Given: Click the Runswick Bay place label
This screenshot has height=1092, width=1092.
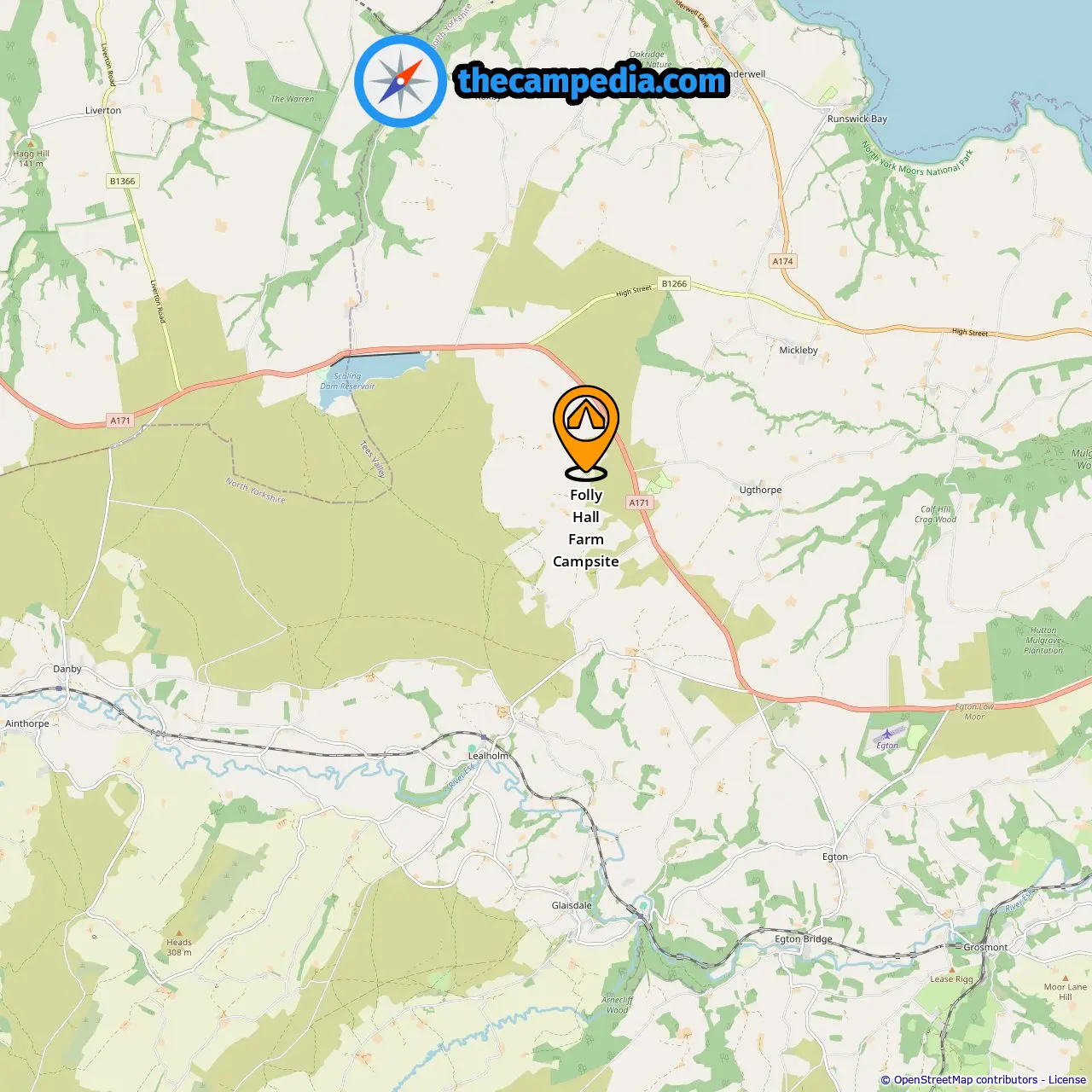Looking at the screenshot, I should click(857, 119).
